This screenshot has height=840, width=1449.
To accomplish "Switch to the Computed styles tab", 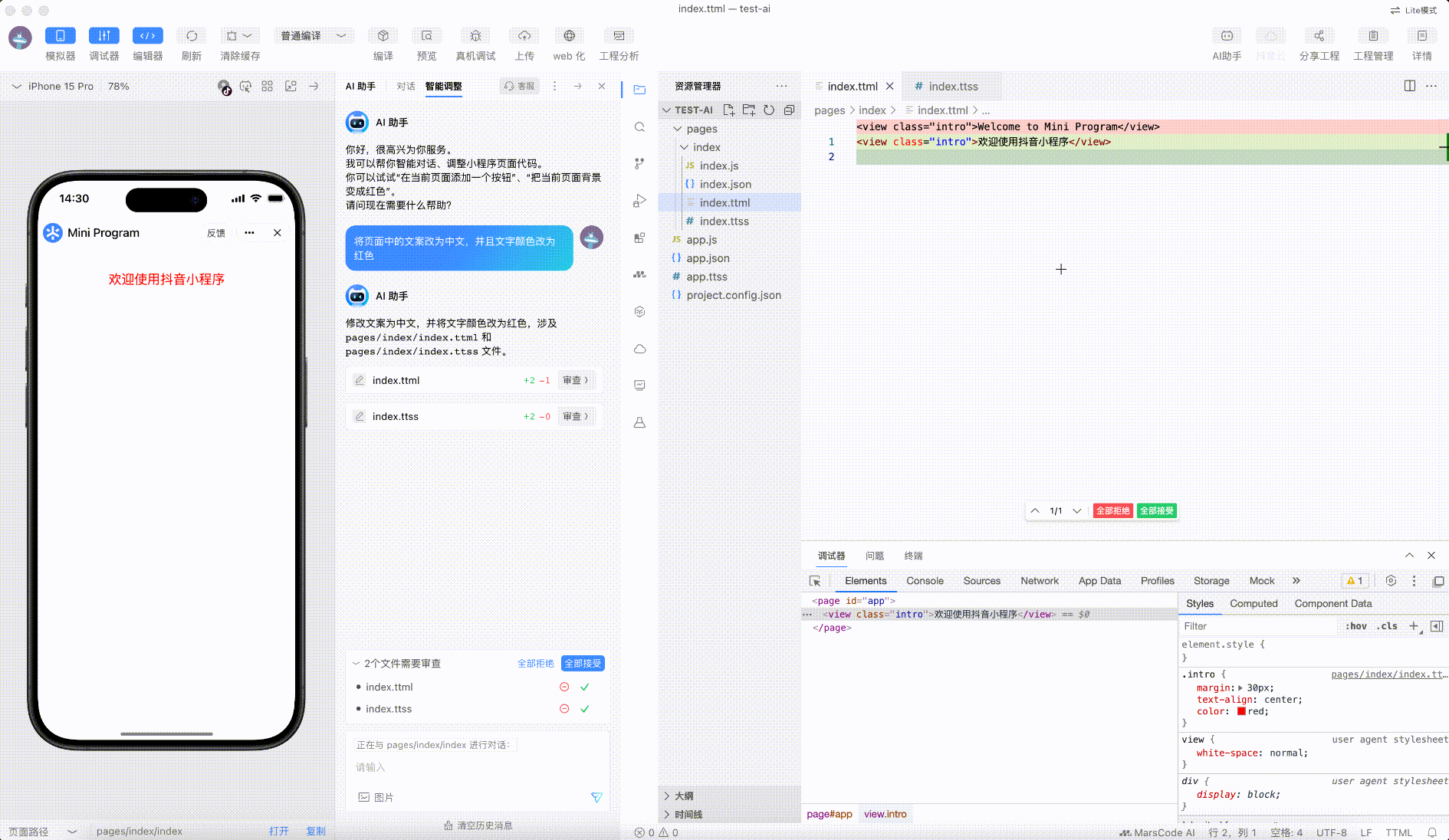I will point(1253,604).
